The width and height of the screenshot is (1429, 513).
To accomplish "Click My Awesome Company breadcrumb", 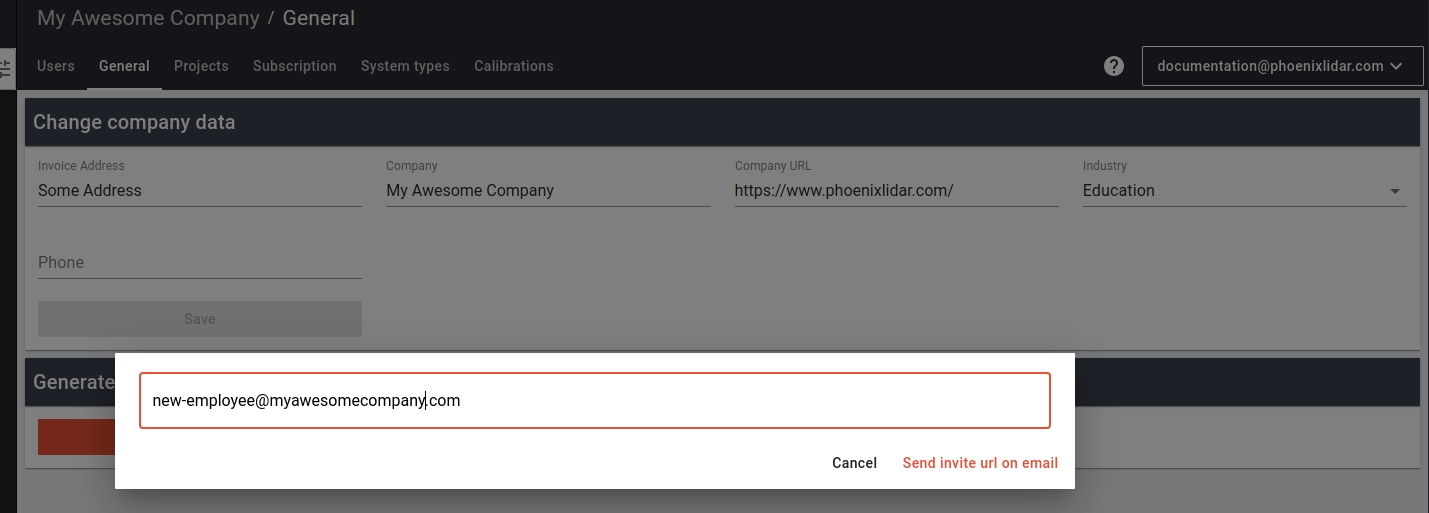I will [148, 18].
